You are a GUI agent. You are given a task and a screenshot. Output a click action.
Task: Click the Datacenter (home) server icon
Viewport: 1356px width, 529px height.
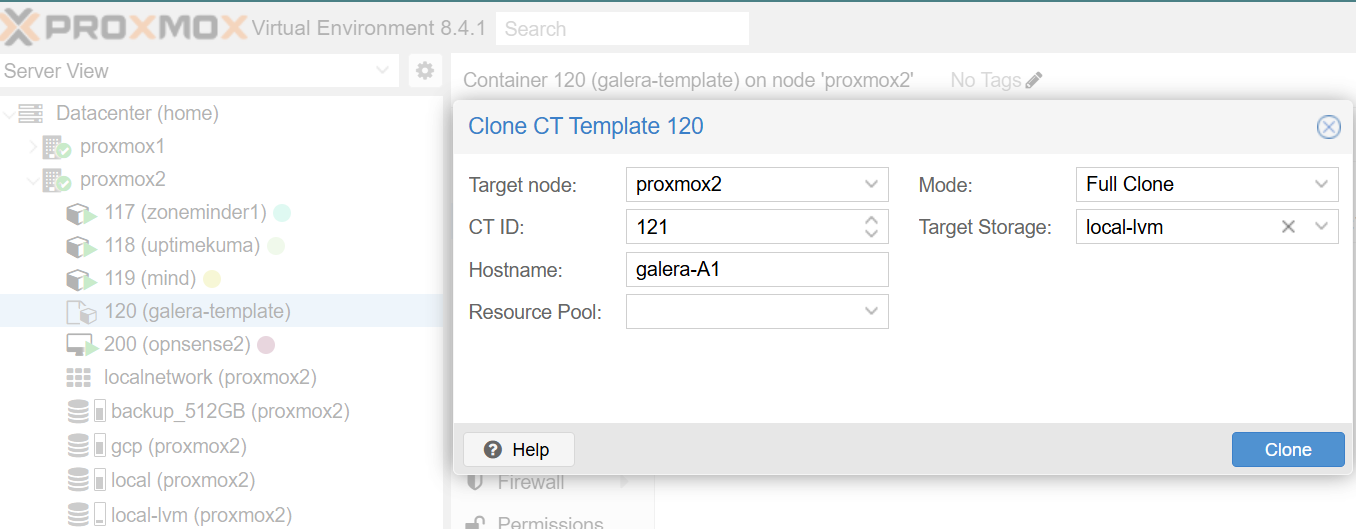31,114
